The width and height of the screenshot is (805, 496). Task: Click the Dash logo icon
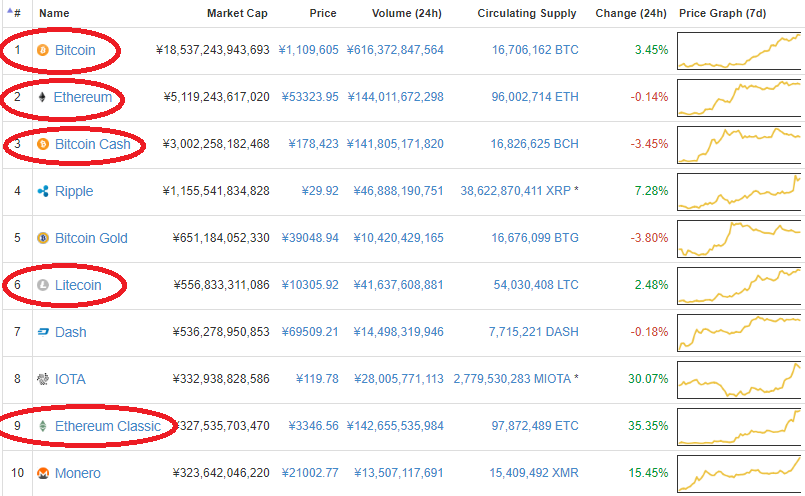pyautogui.click(x=43, y=332)
